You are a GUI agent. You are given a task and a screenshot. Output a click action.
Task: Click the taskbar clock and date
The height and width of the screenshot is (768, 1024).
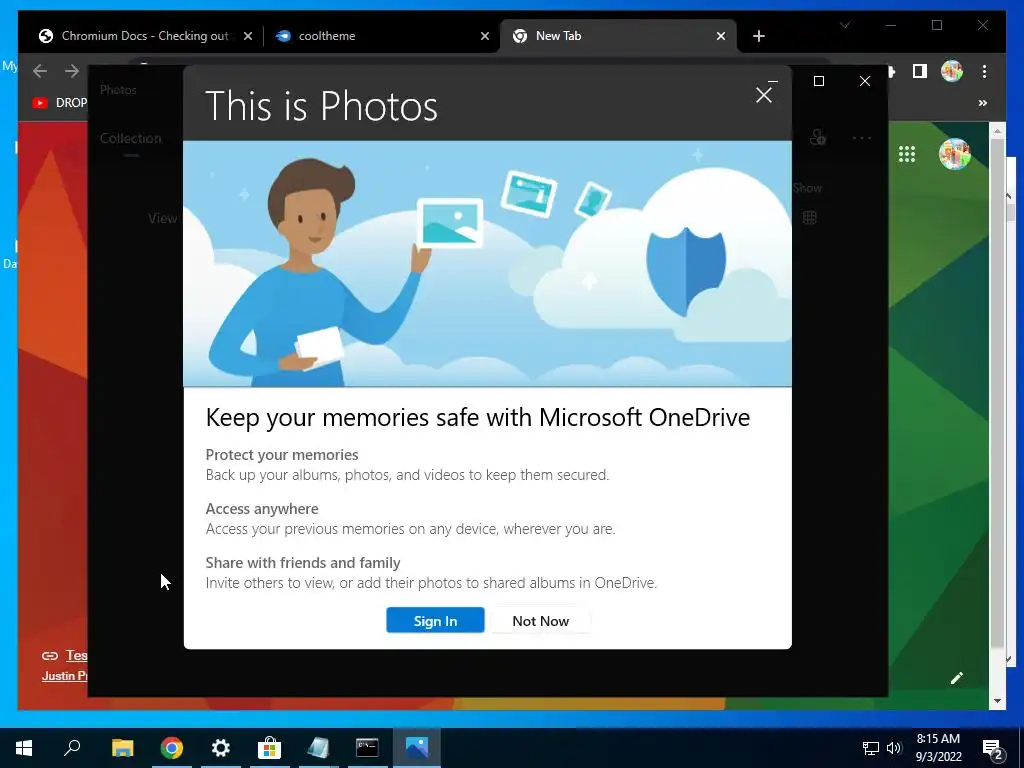938,748
